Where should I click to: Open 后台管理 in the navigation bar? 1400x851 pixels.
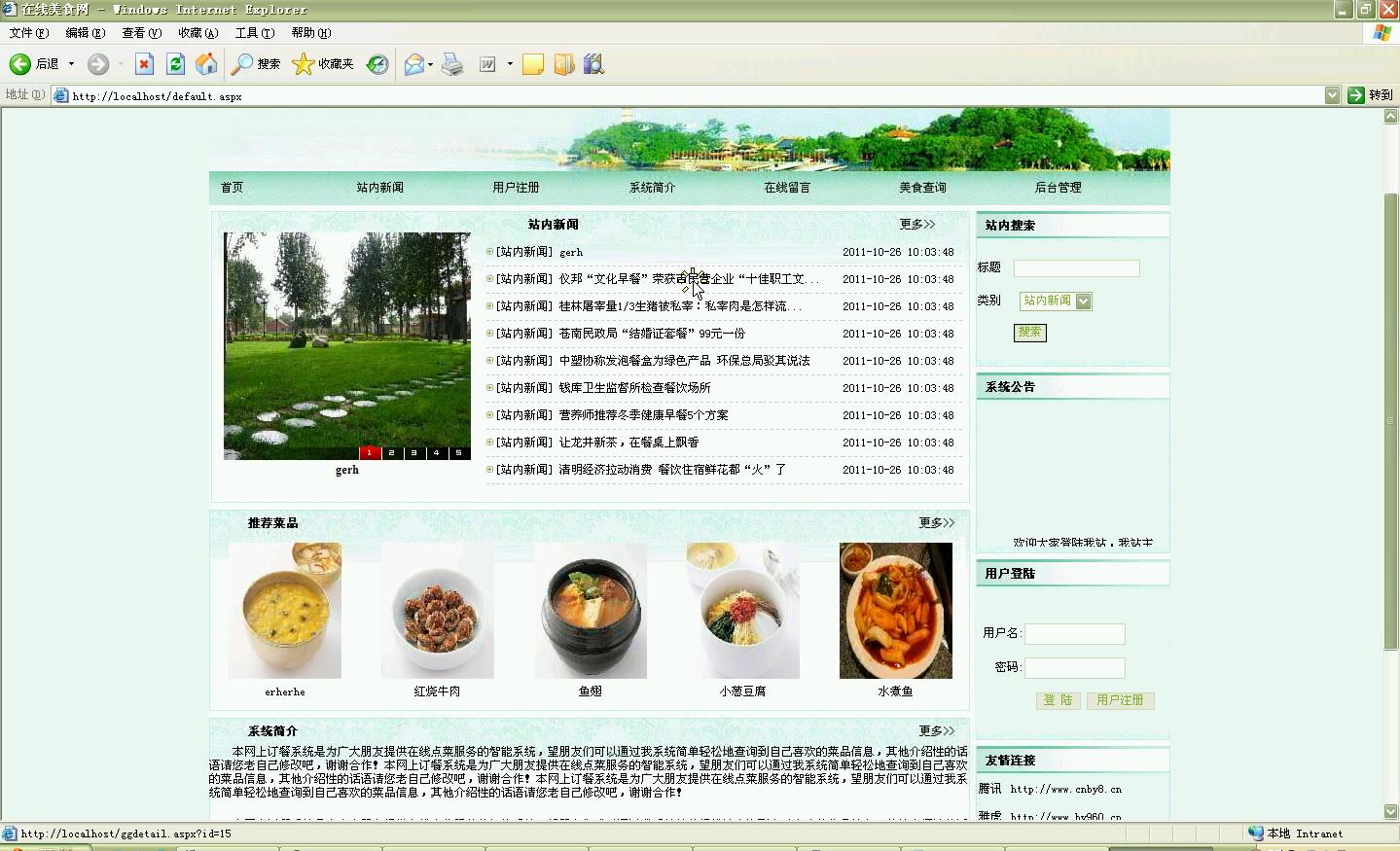pos(1058,188)
